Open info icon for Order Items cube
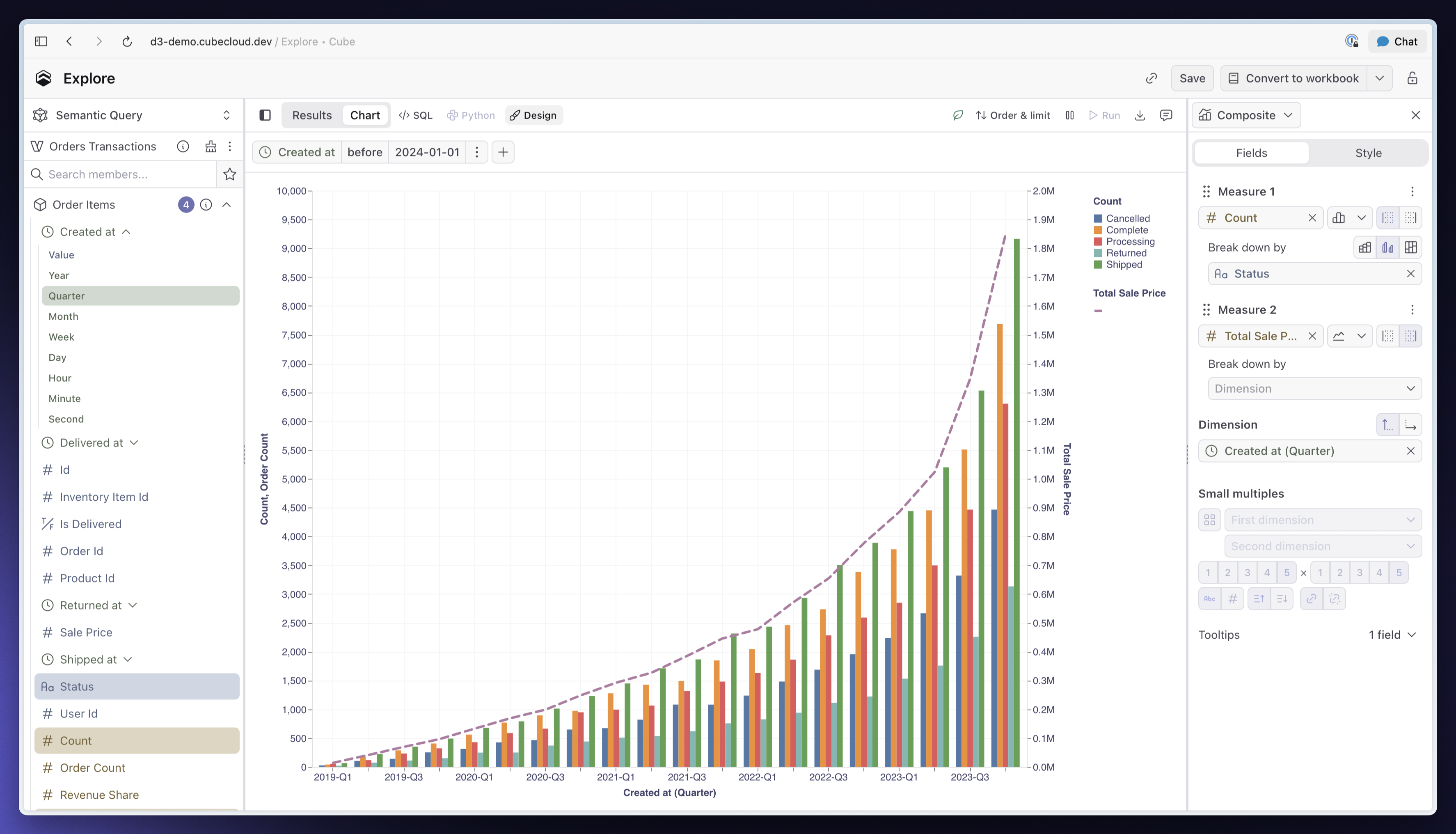The height and width of the screenshot is (834, 1456). click(206, 205)
